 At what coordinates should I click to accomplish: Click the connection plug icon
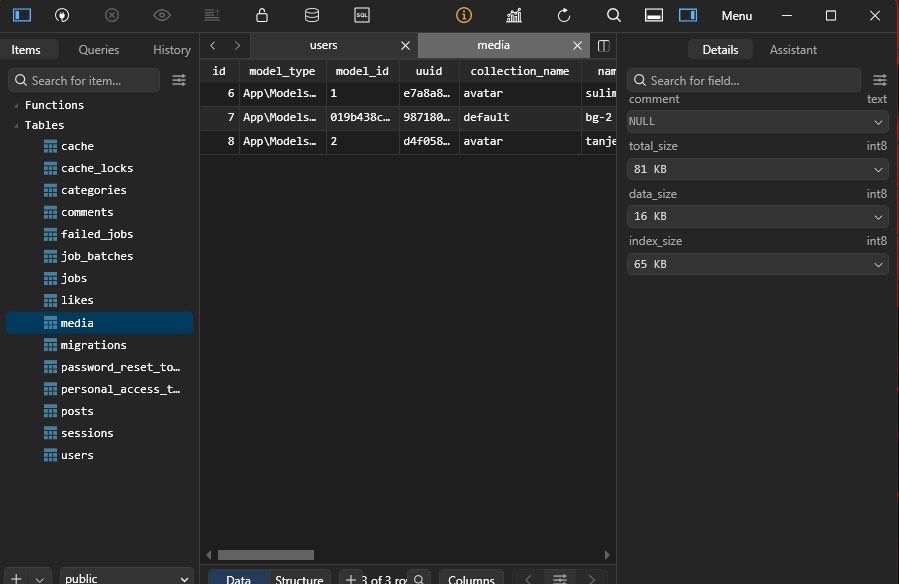coord(62,15)
